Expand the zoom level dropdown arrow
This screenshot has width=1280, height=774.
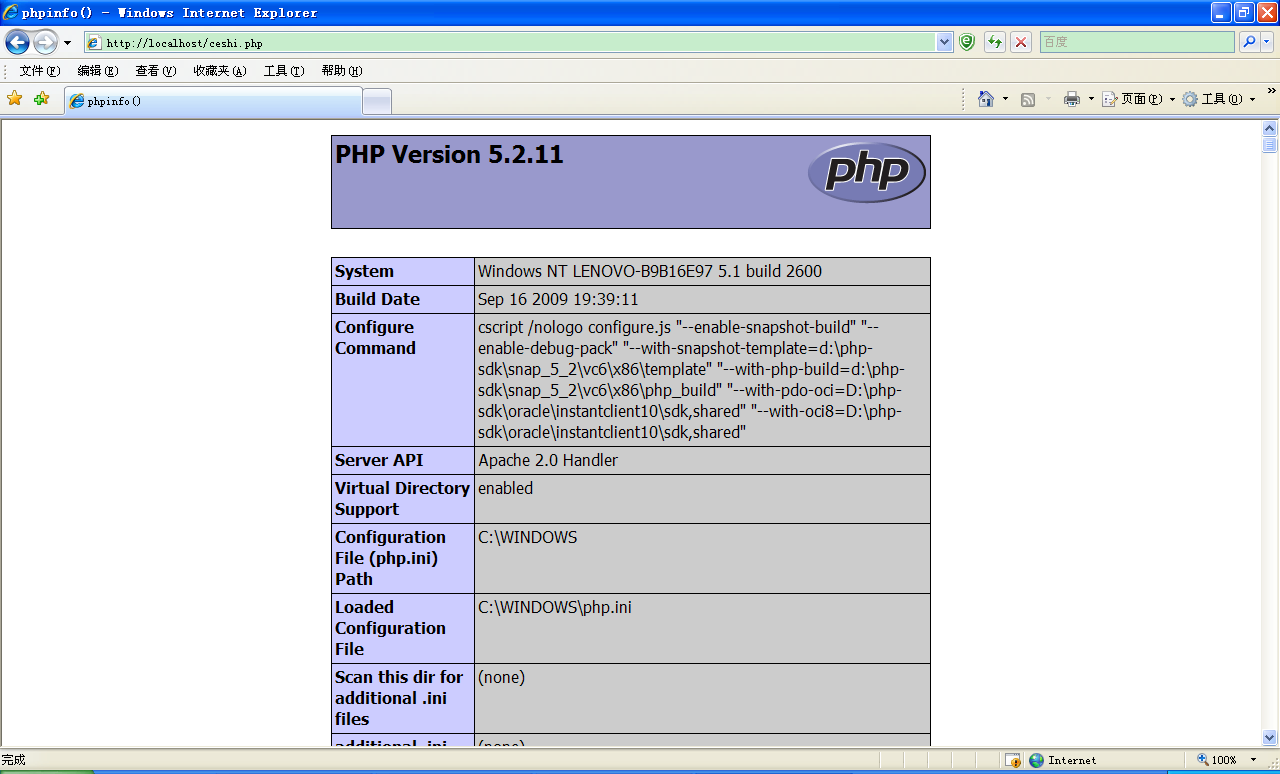click(1254, 760)
